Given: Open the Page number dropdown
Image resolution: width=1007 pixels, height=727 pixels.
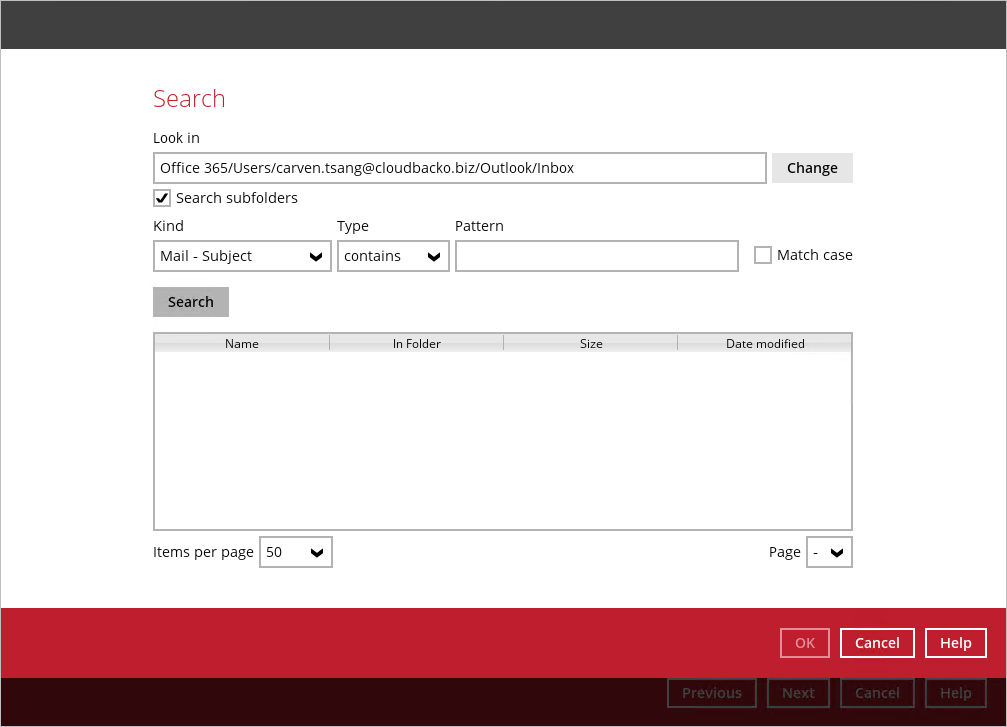Looking at the screenshot, I should pos(829,552).
